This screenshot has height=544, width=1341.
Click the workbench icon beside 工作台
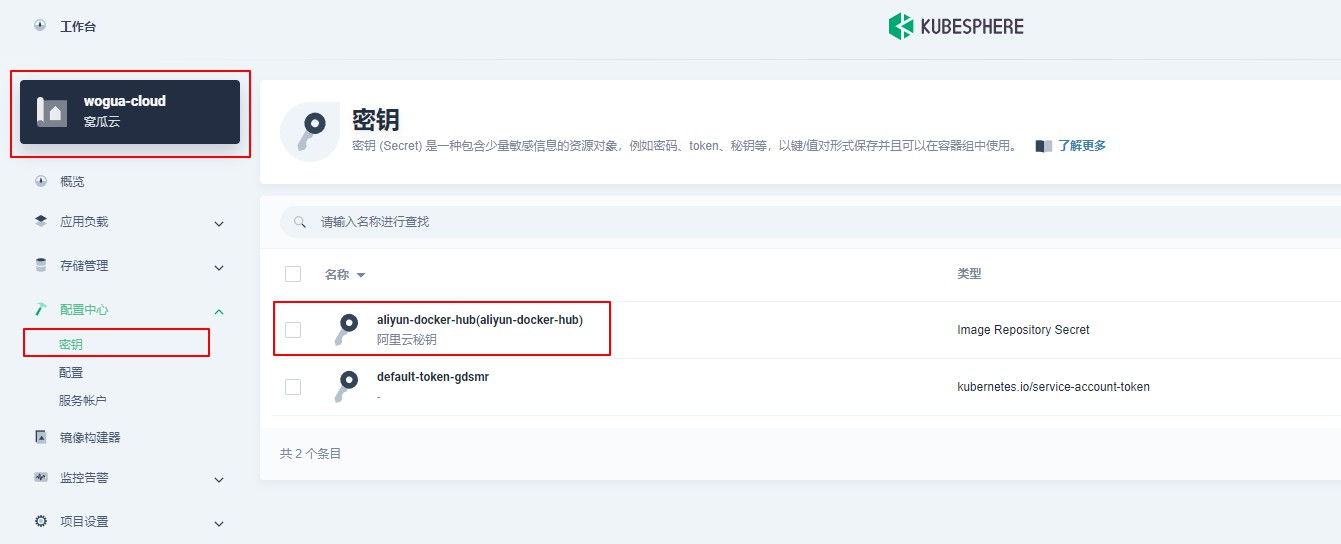tap(40, 26)
